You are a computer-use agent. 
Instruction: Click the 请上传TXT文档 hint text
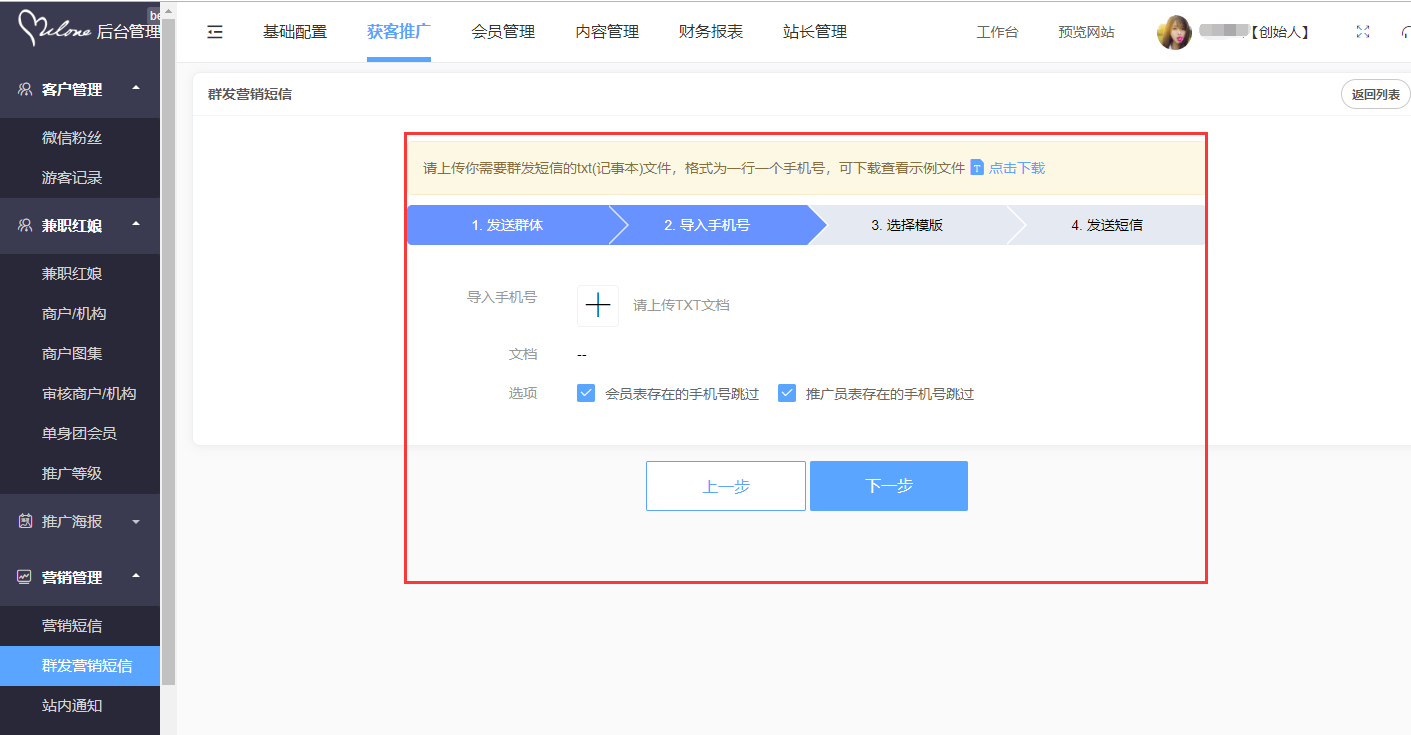[x=681, y=305]
